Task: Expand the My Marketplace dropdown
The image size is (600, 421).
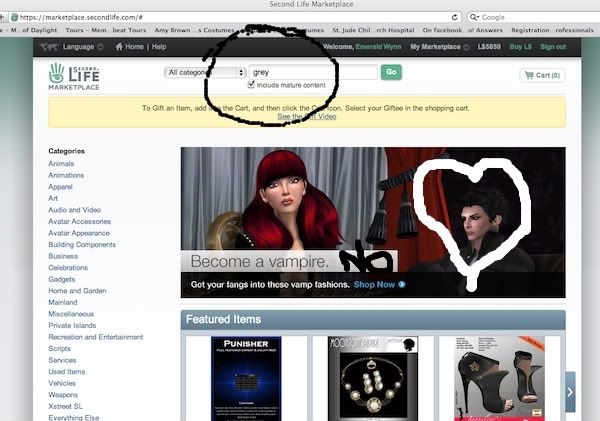Action: pyautogui.click(x=466, y=47)
